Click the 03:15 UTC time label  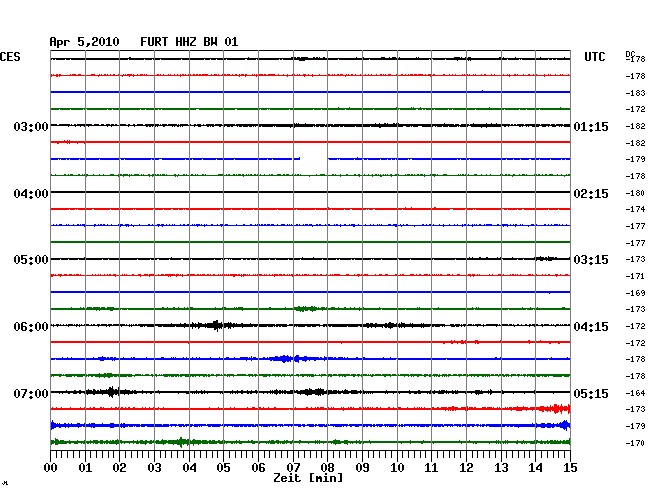pos(591,260)
